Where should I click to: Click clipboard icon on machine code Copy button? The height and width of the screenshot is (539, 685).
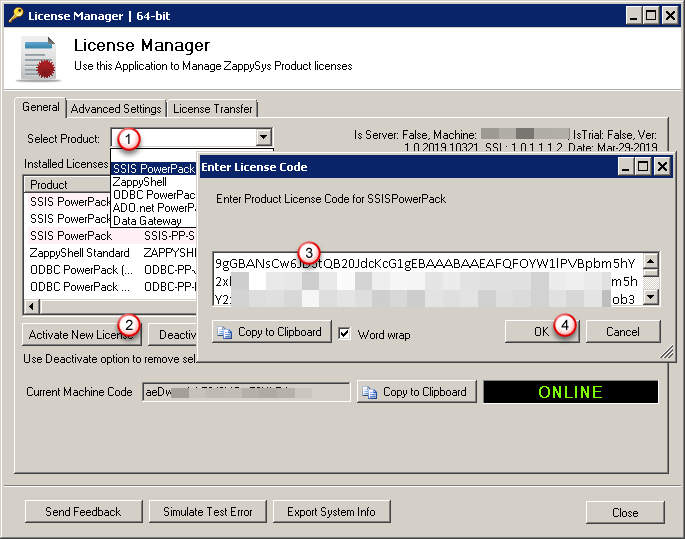point(370,393)
